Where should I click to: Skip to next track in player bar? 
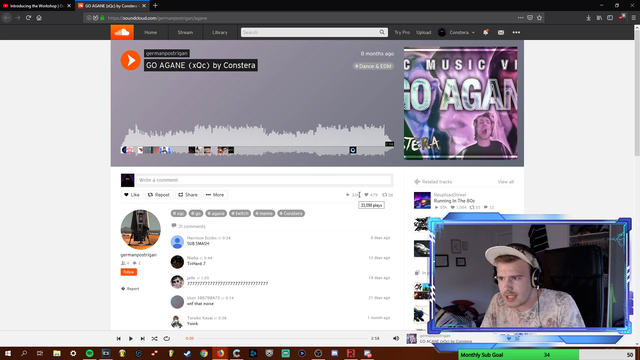(x=142, y=338)
